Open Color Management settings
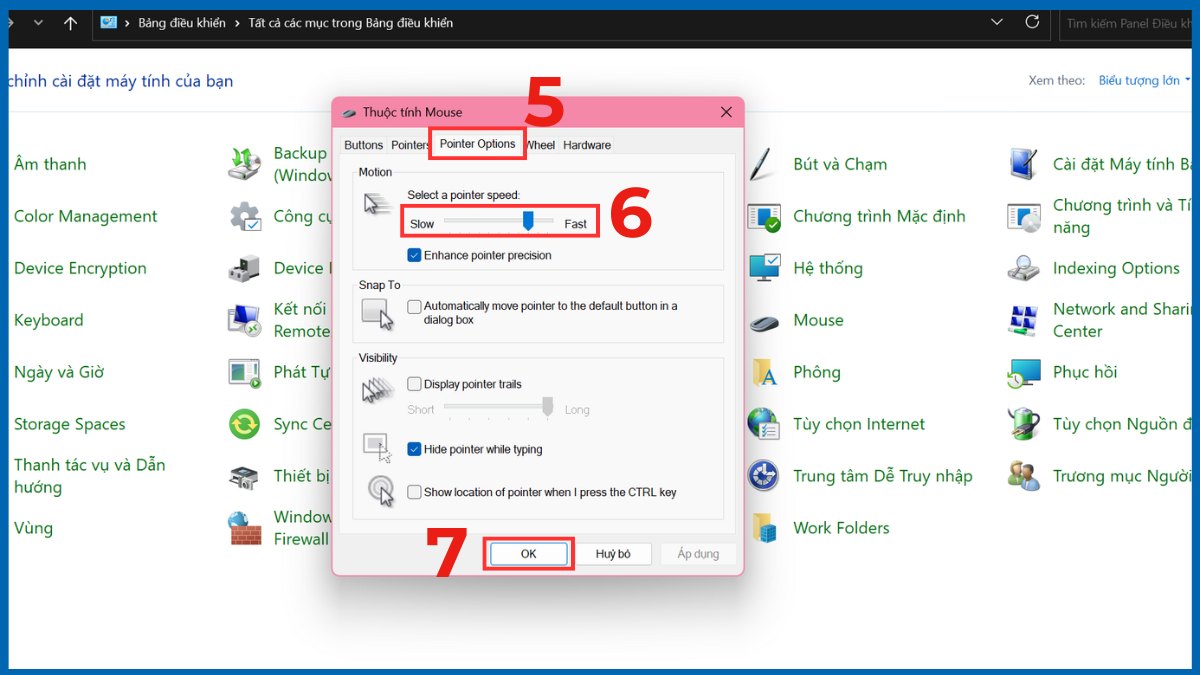 (85, 216)
